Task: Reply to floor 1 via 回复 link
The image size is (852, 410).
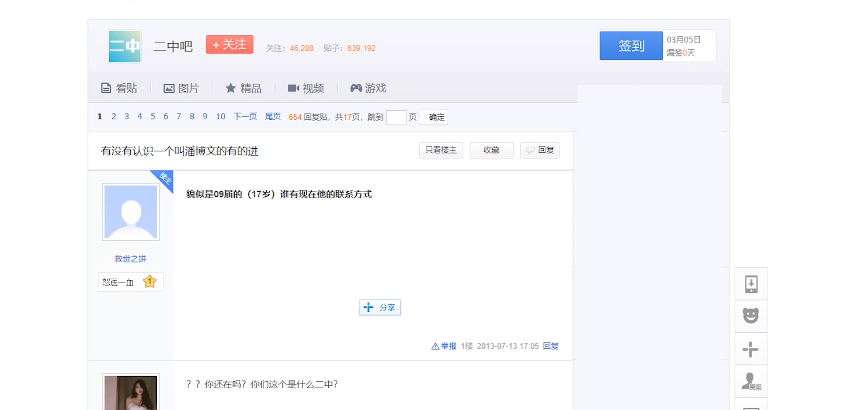Action: [x=550, y=346]
